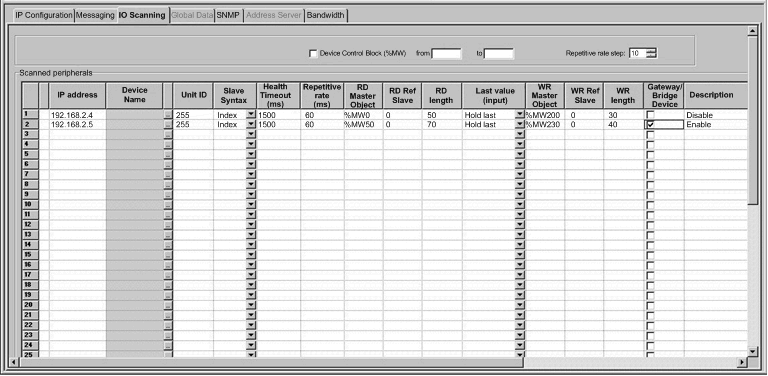768x376 pixels.
Task: Open Last value dropdown in row 14
Action: coord(520,245)
